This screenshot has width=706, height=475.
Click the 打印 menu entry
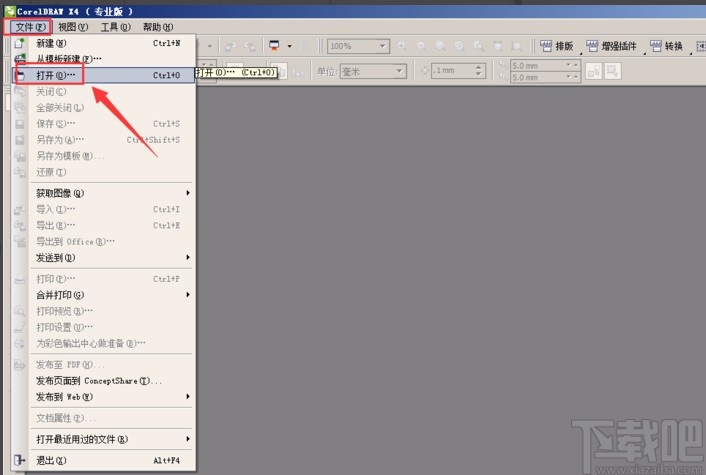tap(104, 279)
